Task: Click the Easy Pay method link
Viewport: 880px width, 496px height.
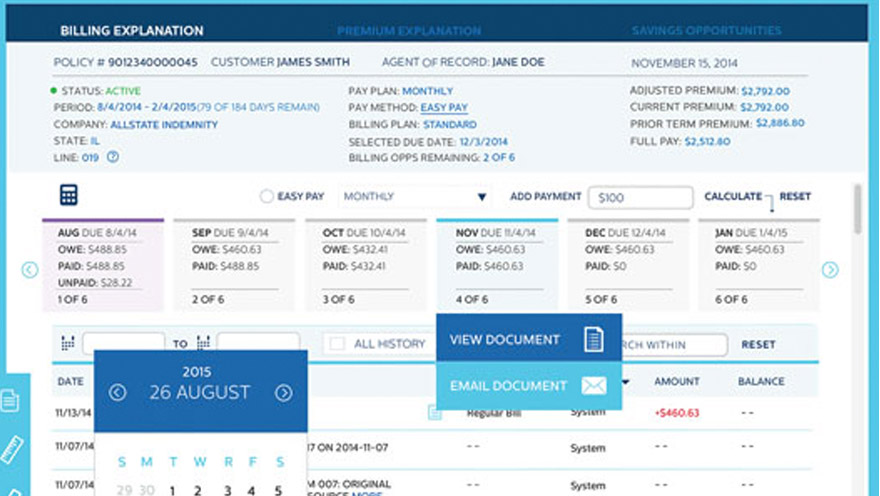Action: click(444, 108)
